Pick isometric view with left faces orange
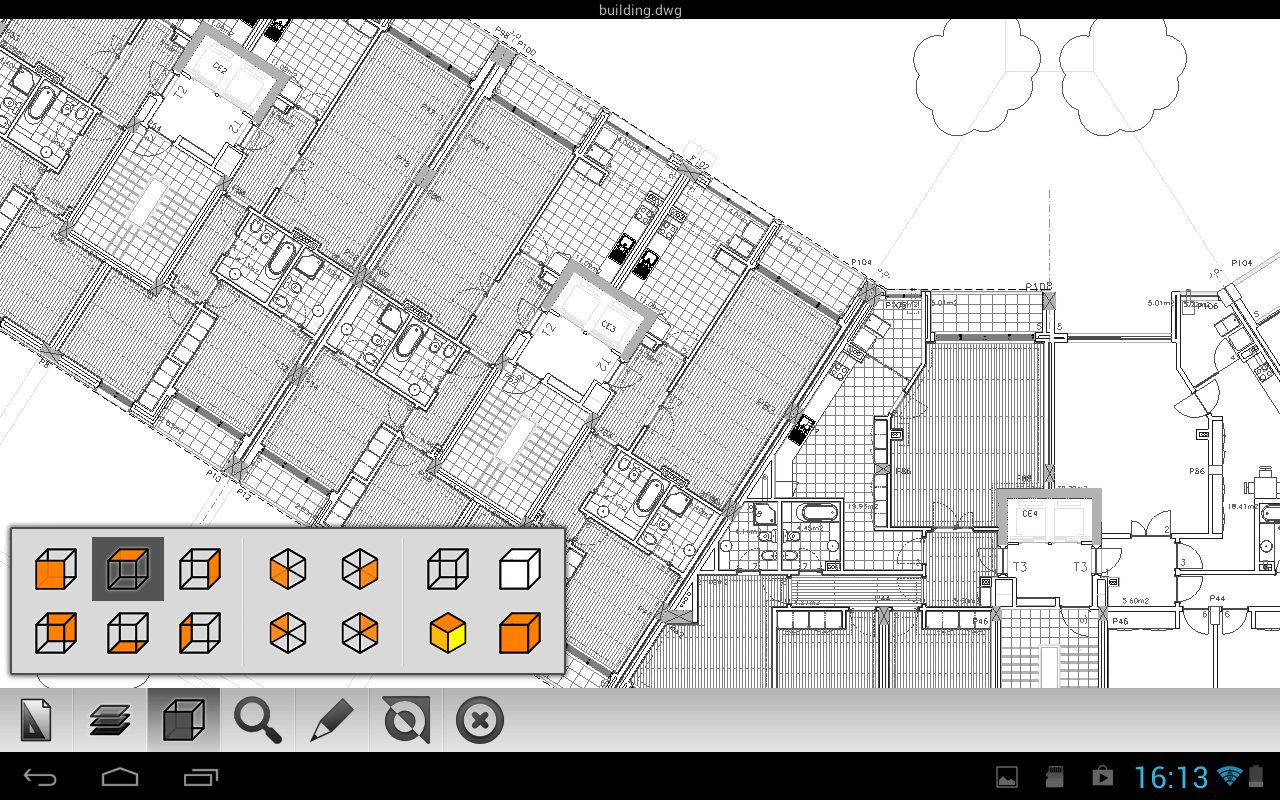1280x800 pixels. 288,569
